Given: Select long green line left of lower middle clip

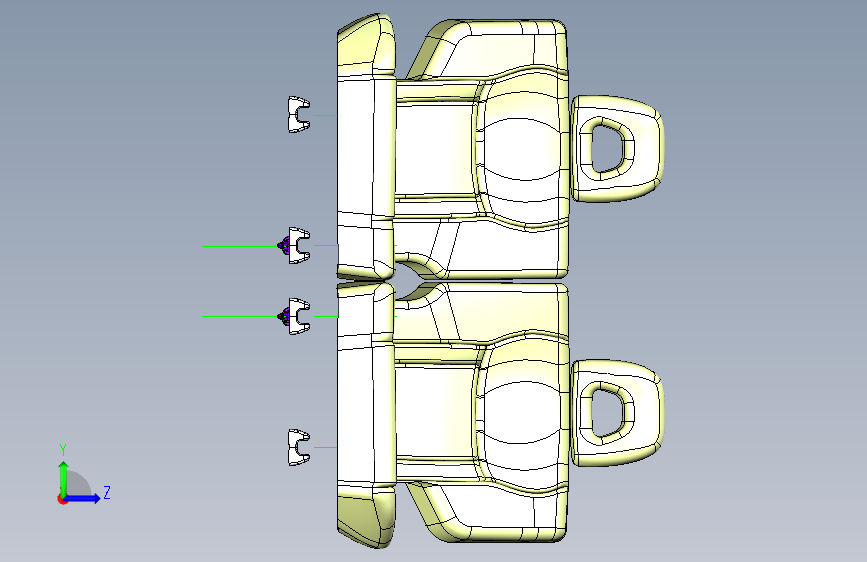Looking at the screenshot, I should pos(240,316).
